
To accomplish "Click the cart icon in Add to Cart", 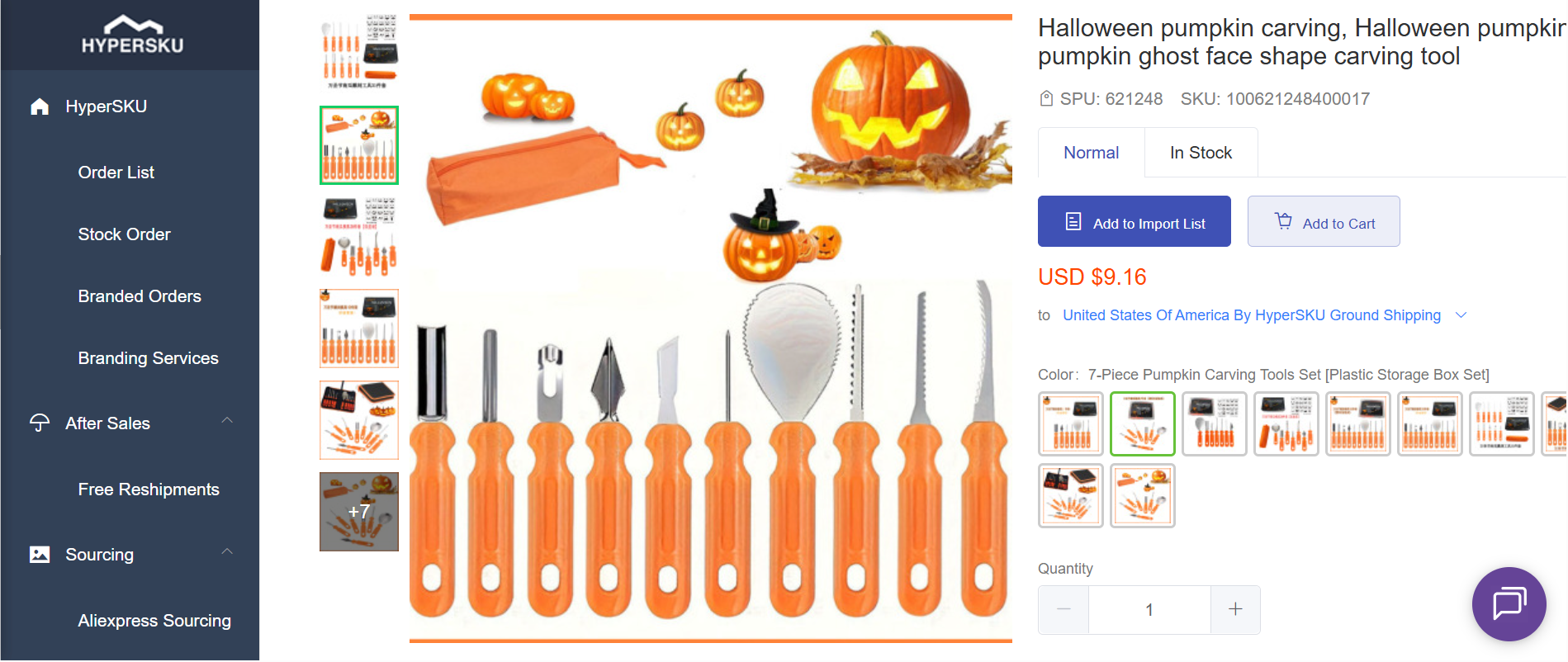I will [x=1283, y=221].
